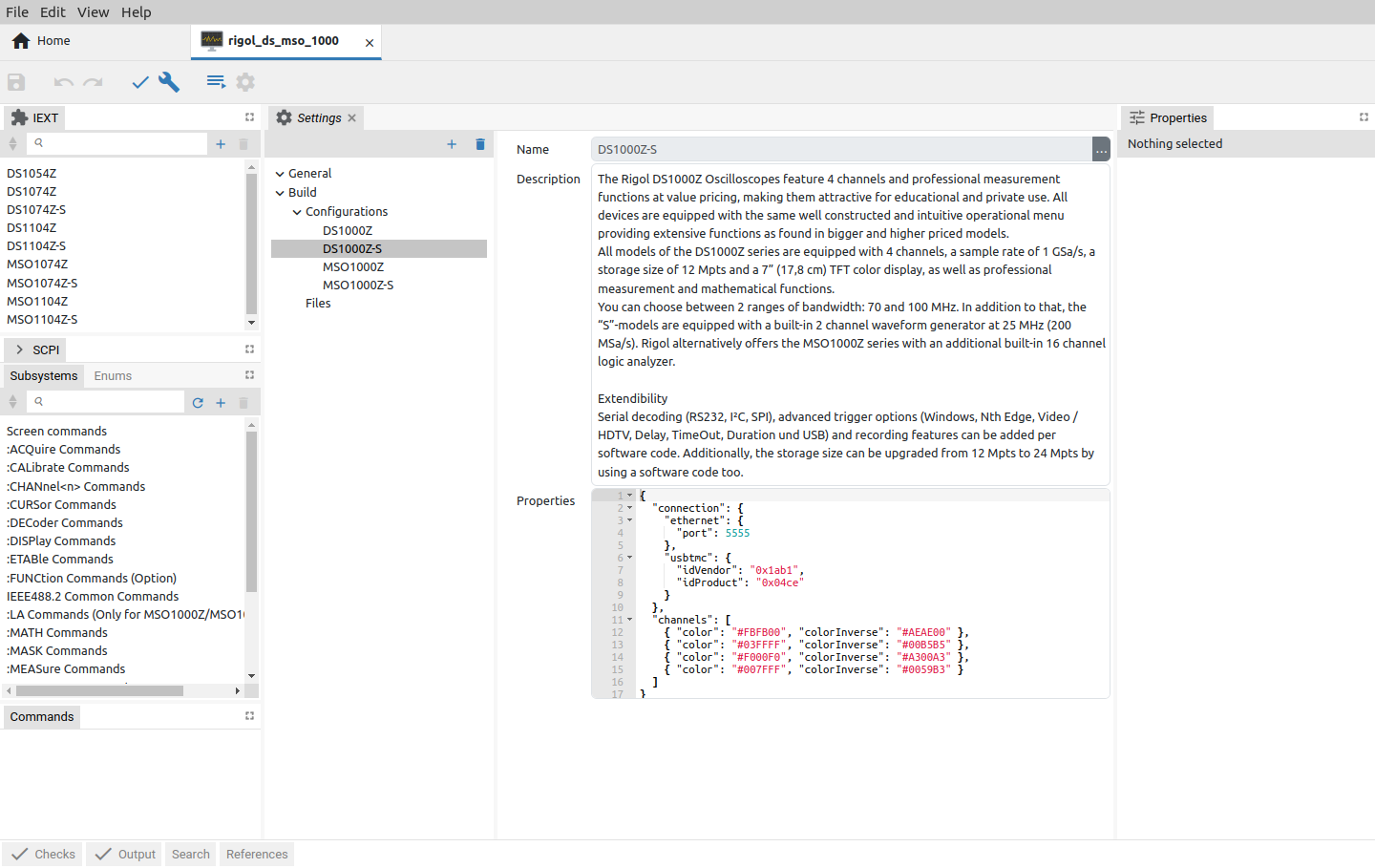Select DS1054Z in IEXT list
Viewport: 1375px width, 868px height.
(x=32, y=174)
